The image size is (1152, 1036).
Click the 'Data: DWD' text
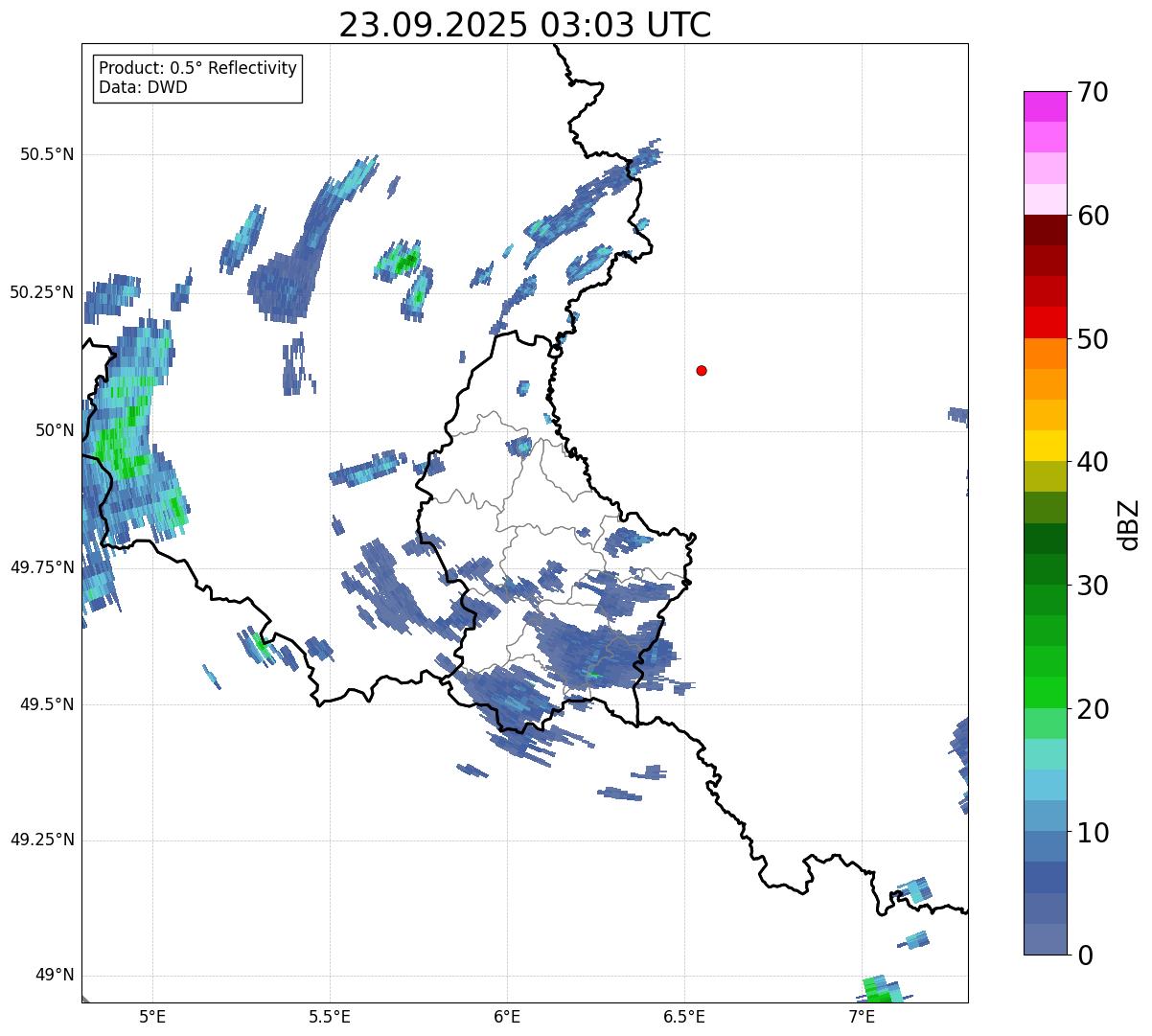(x=143, y=87)
